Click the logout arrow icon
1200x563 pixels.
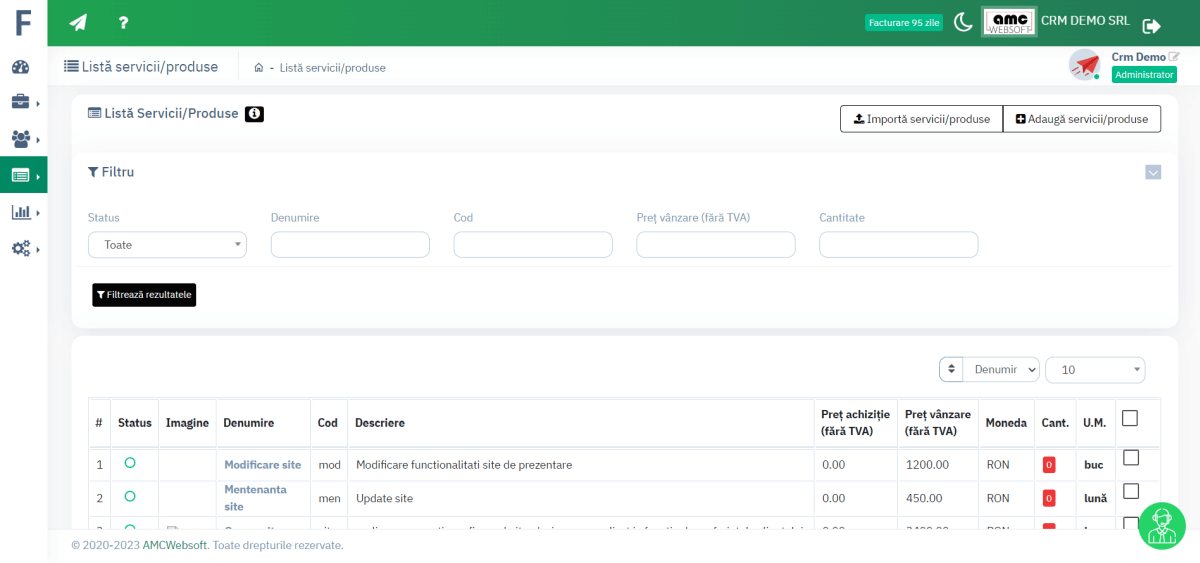(x=1152, y=26)
